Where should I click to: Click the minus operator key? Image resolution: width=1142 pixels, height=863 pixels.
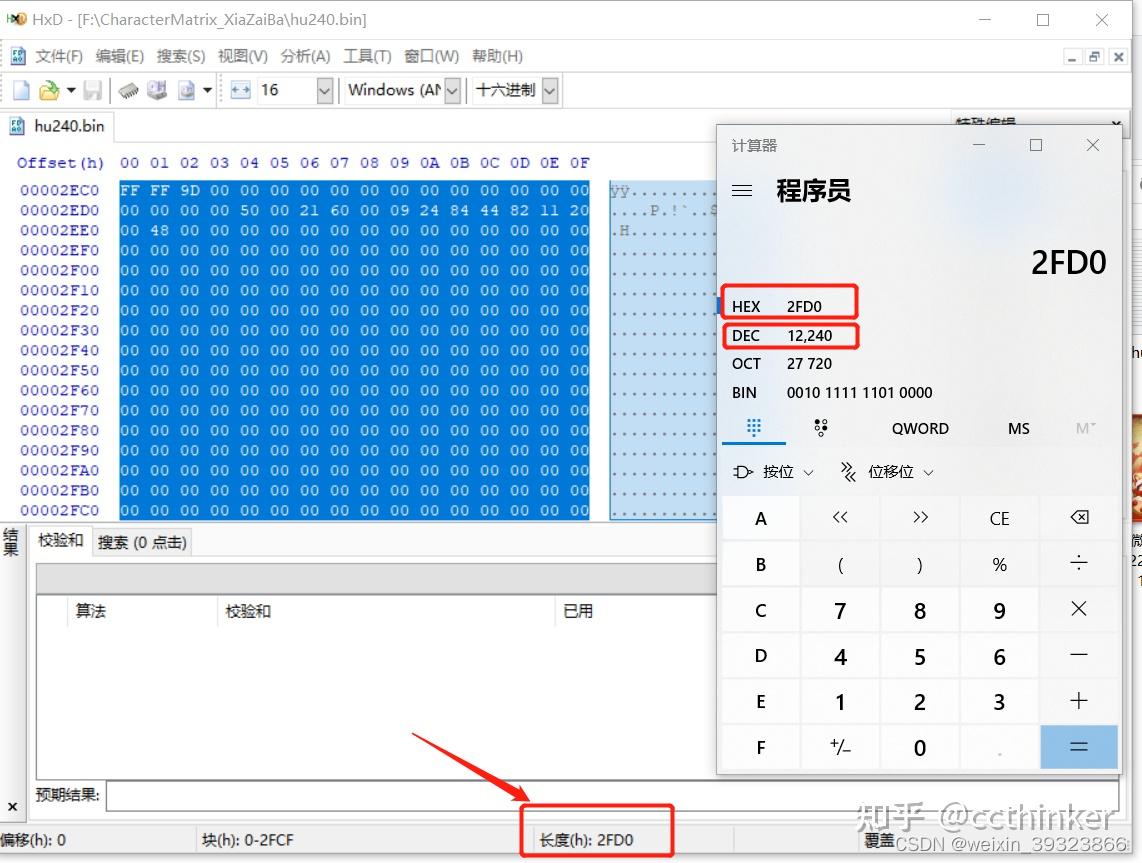point(1079,655)
